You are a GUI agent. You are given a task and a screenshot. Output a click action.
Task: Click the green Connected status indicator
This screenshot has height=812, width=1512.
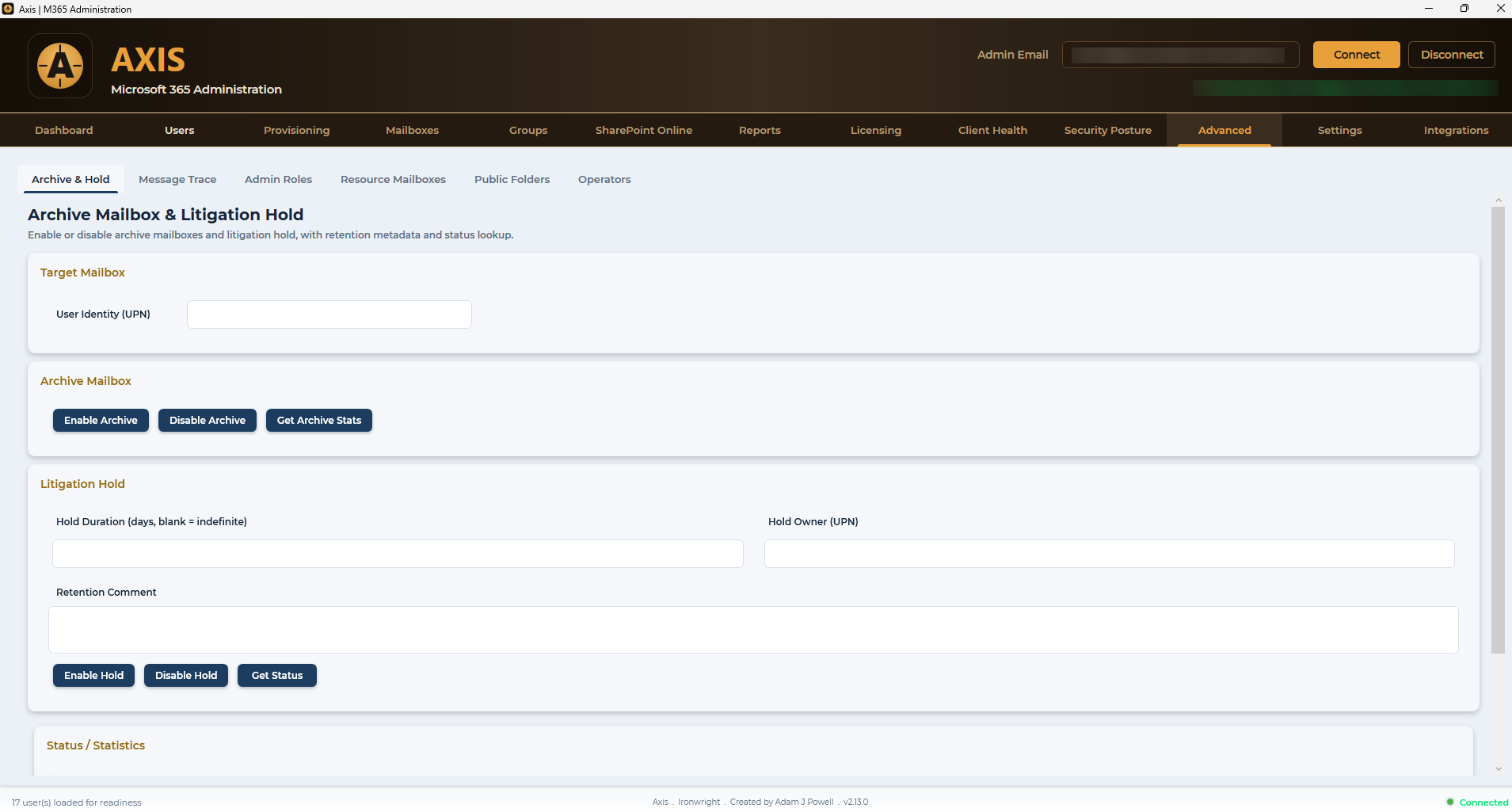[x=1450, y=802]
